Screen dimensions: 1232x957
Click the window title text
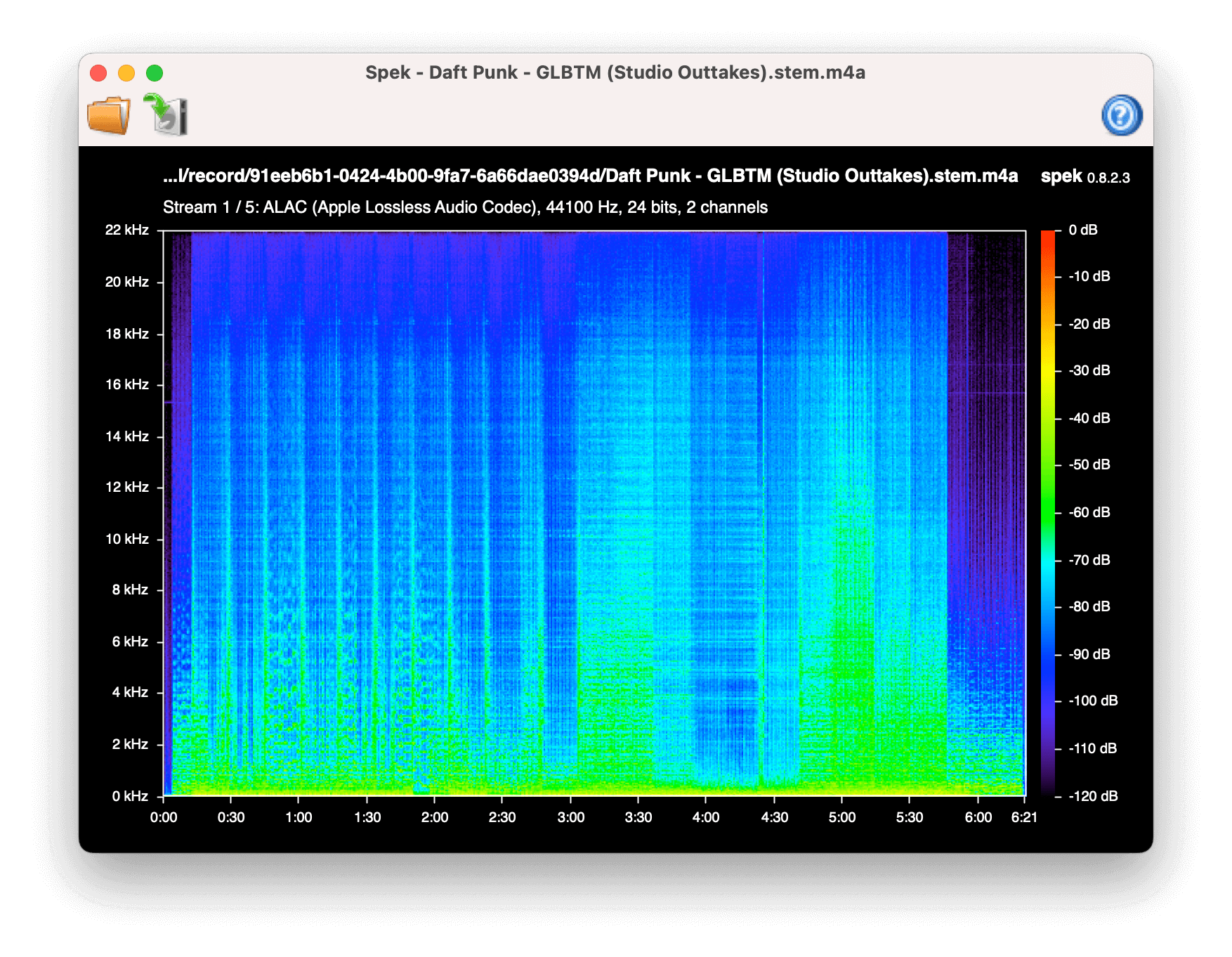tap(615, 72)
